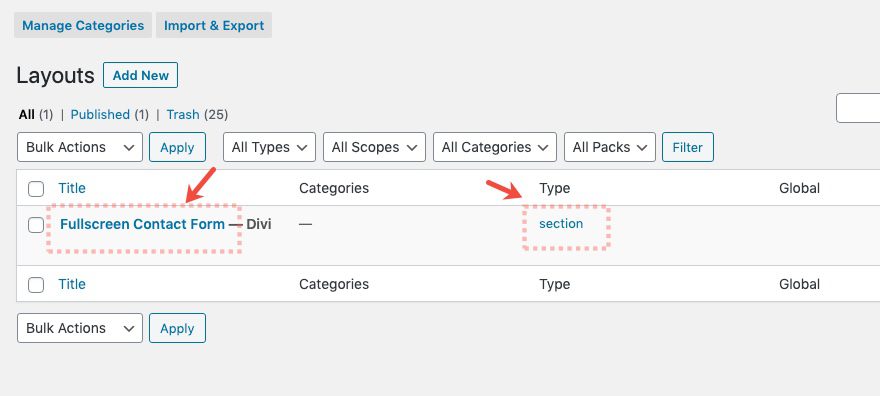The image size is (880, 396).
Task: Open the Fullscreen Contact Form layout
Action: click(x=143, y=224)
